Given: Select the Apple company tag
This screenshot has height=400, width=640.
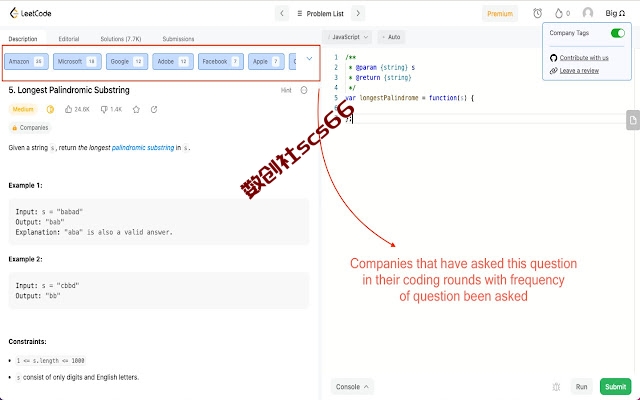Looking at the screenshot, I should [x=266, y=62].
